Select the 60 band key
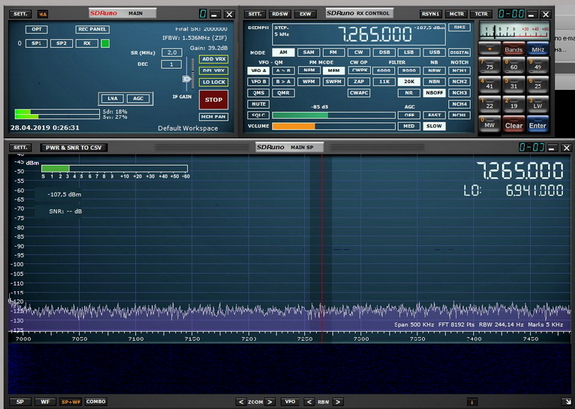 513,66
